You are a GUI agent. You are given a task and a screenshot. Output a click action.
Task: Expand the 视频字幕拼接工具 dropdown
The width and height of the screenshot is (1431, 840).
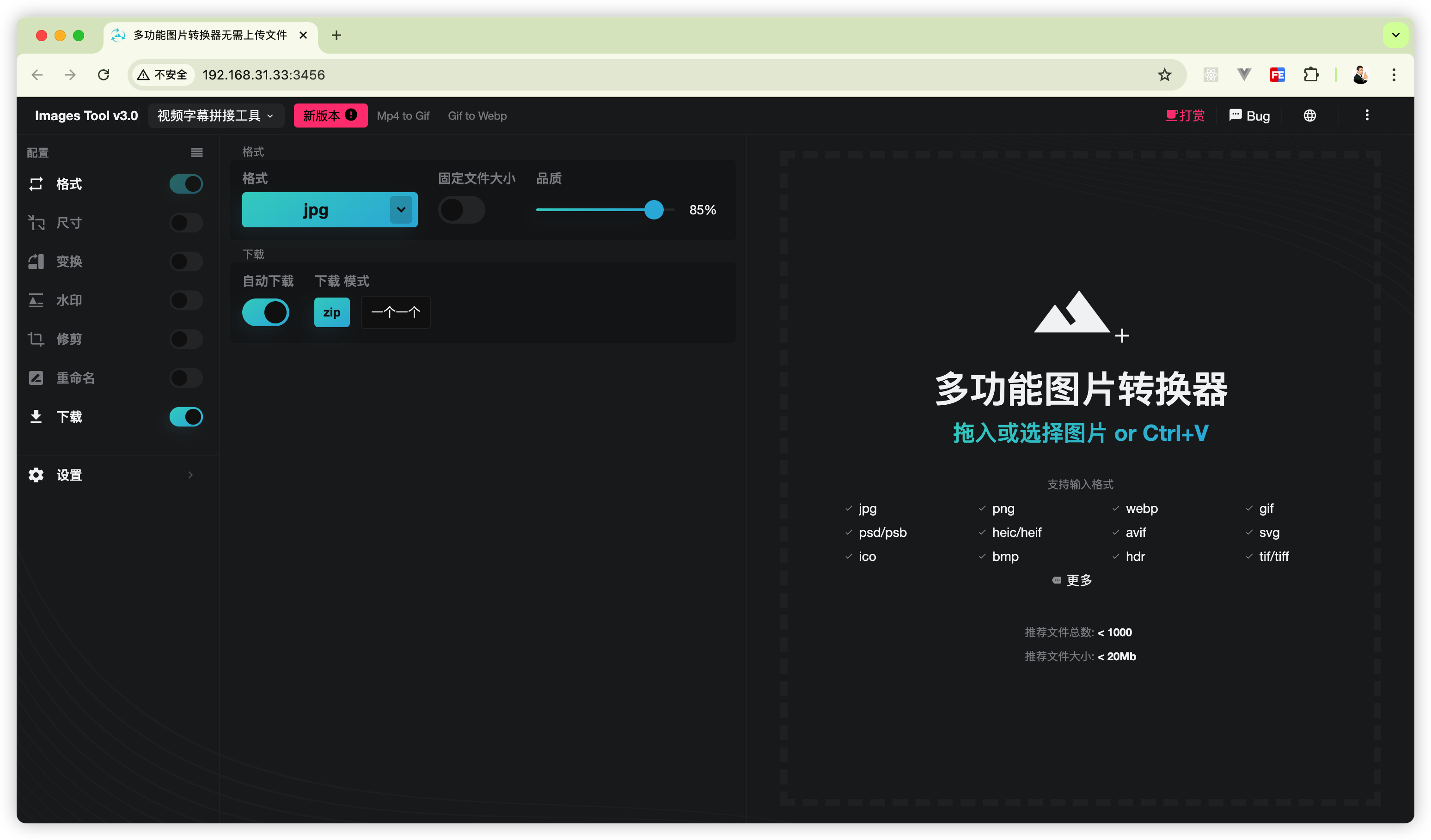click(x=216, y=116)
